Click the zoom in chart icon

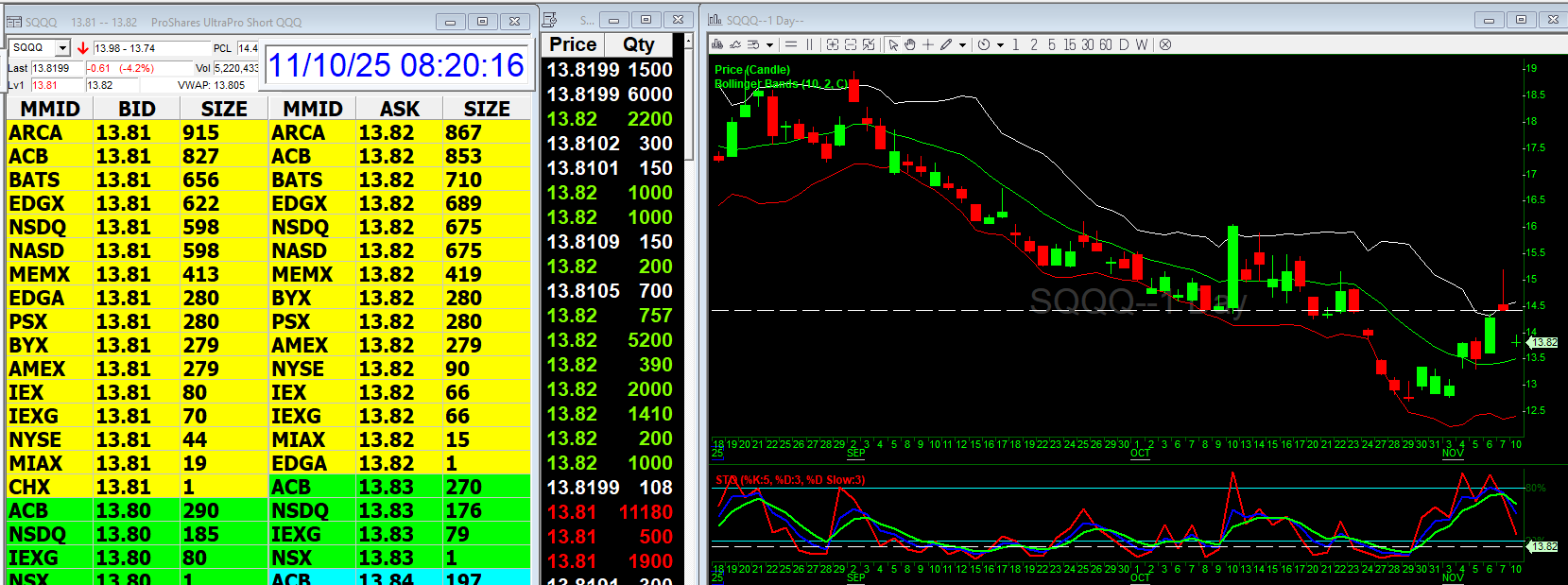click(x=833, y=44)
